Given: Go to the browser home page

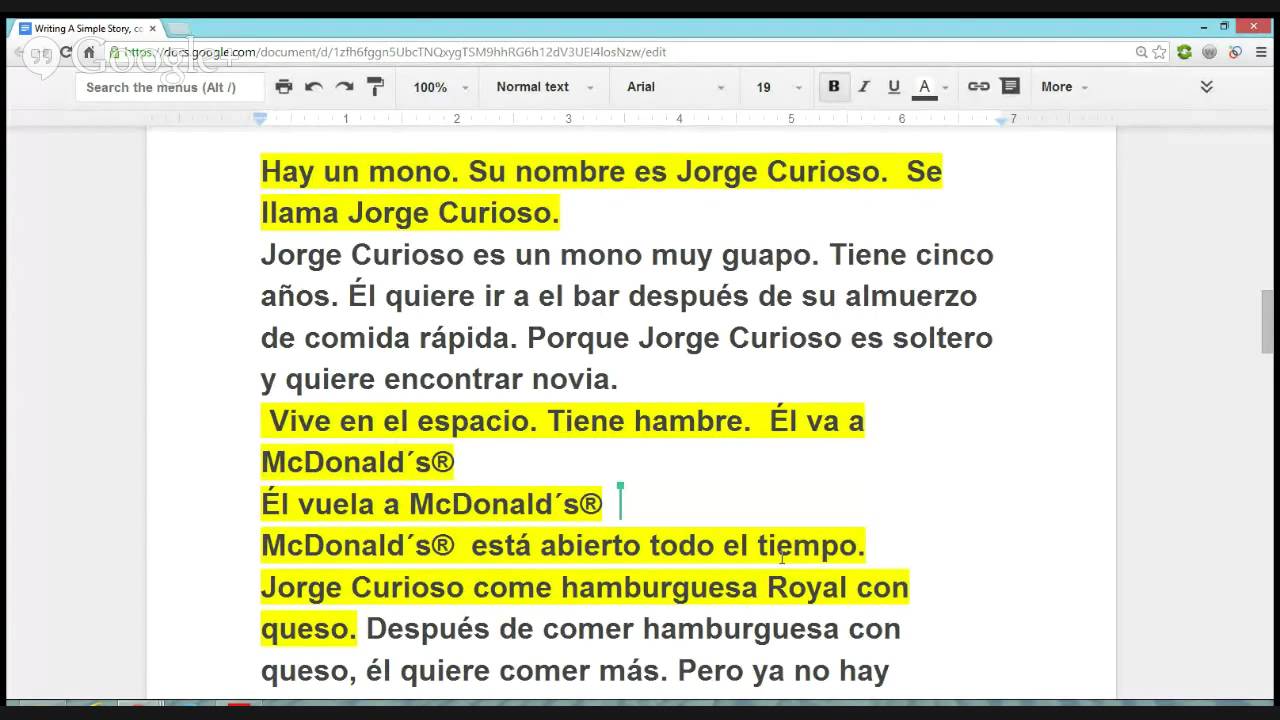Looking at the screenshot, I should tap(89, 52).
